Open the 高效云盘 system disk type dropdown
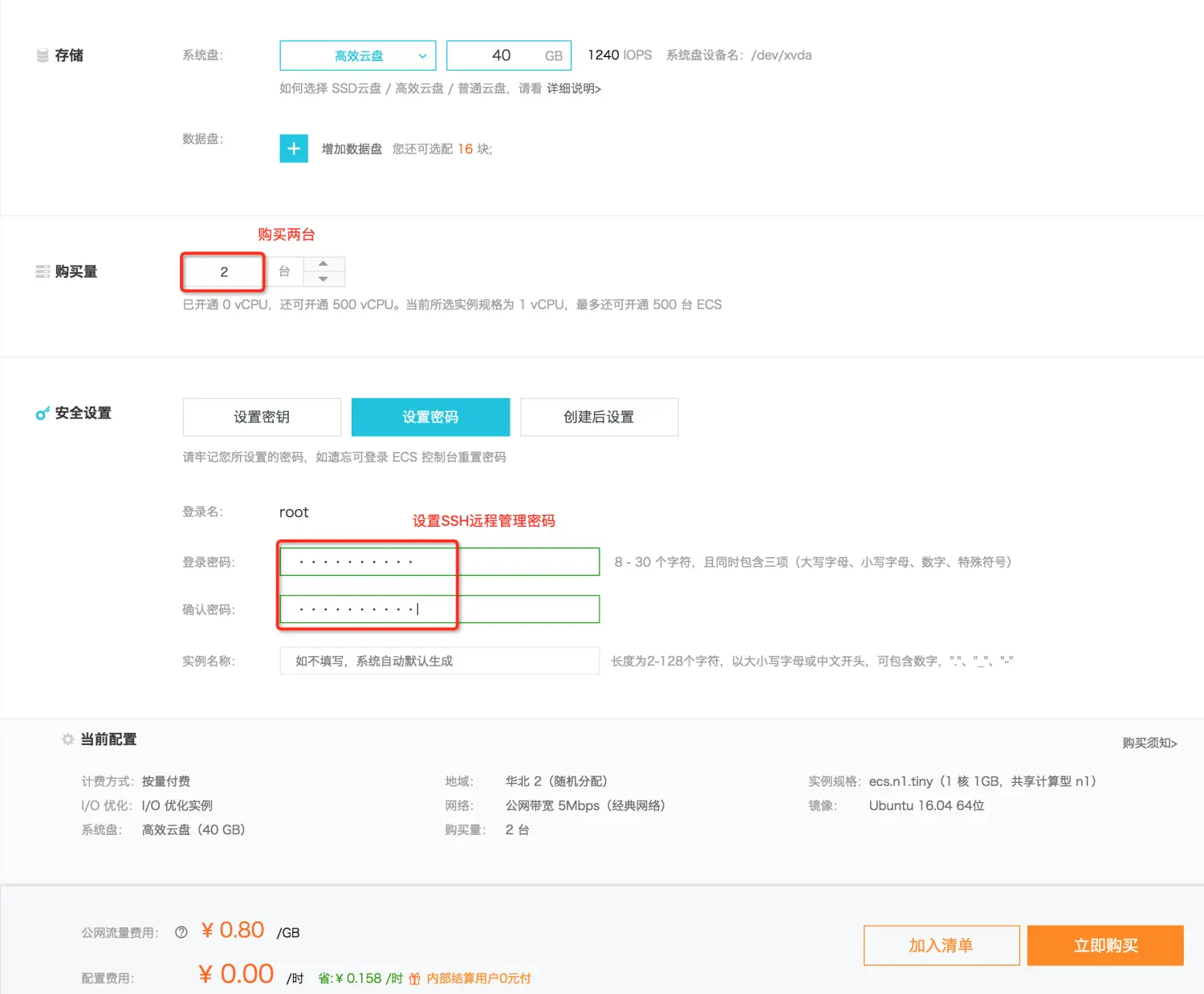This screenshot has height=994, width=1204. (x=358, y=55)
